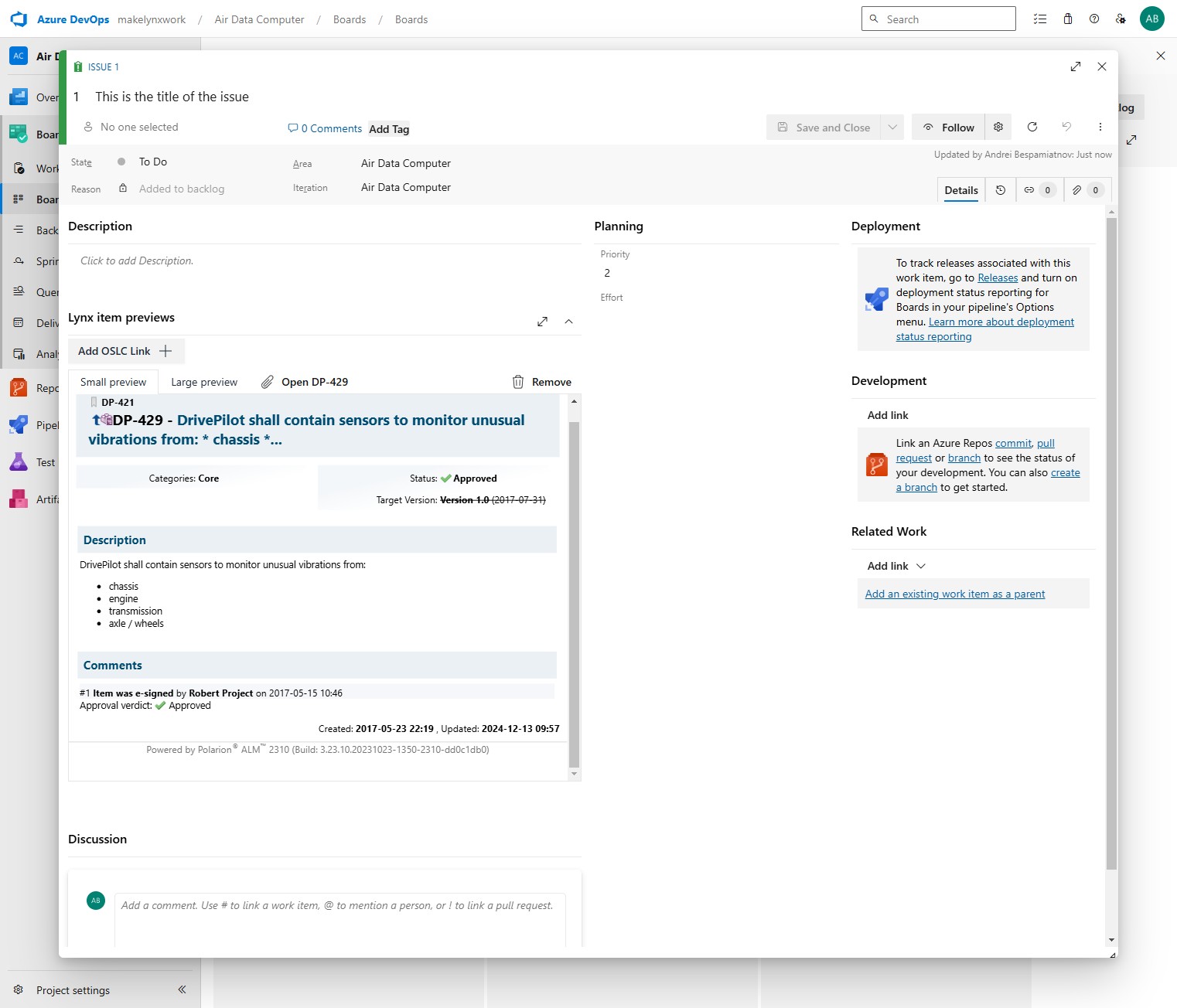Open the Help question mark icon
1177x1008 pixels.
pyautogui.click(x=1094, y=19)
